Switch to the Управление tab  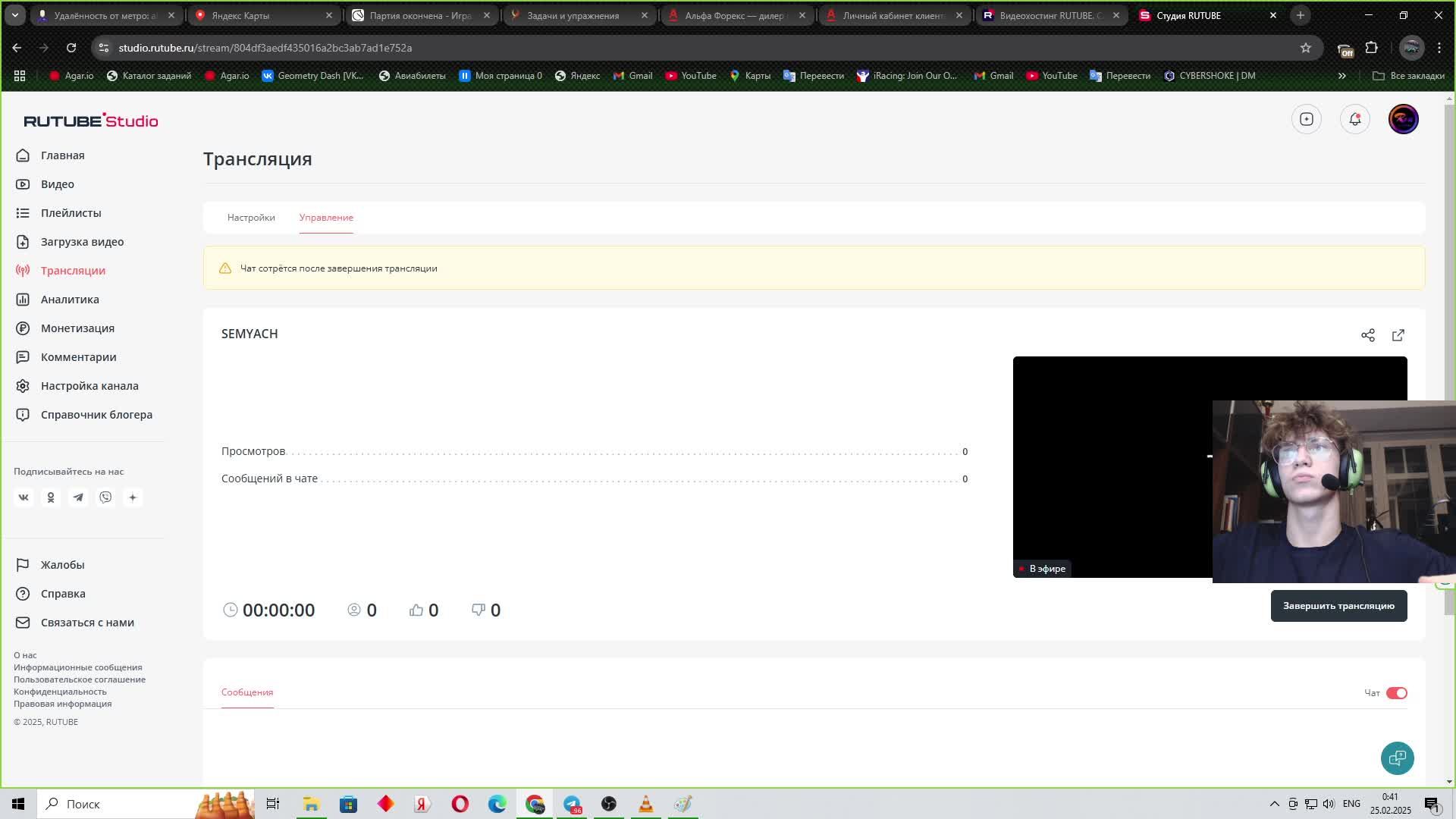click(x=326, y=218)
